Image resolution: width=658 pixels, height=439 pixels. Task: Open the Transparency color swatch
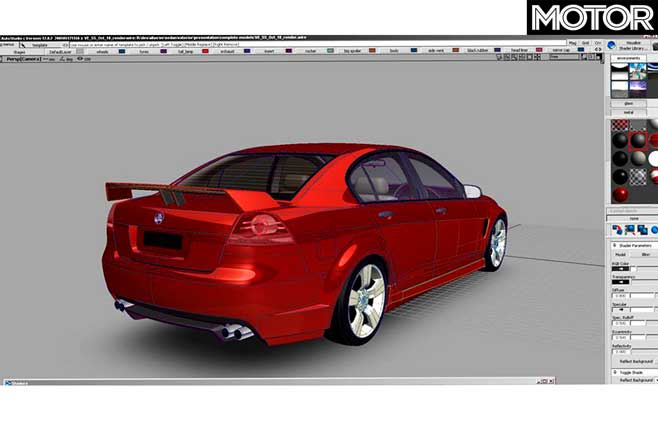[x=621, y=282]
